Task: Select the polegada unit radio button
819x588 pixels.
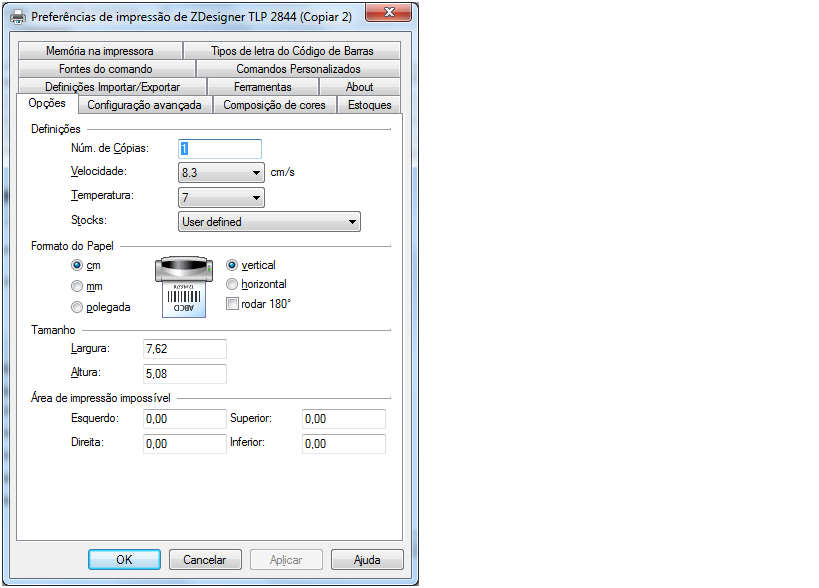Action: (77, 307)
